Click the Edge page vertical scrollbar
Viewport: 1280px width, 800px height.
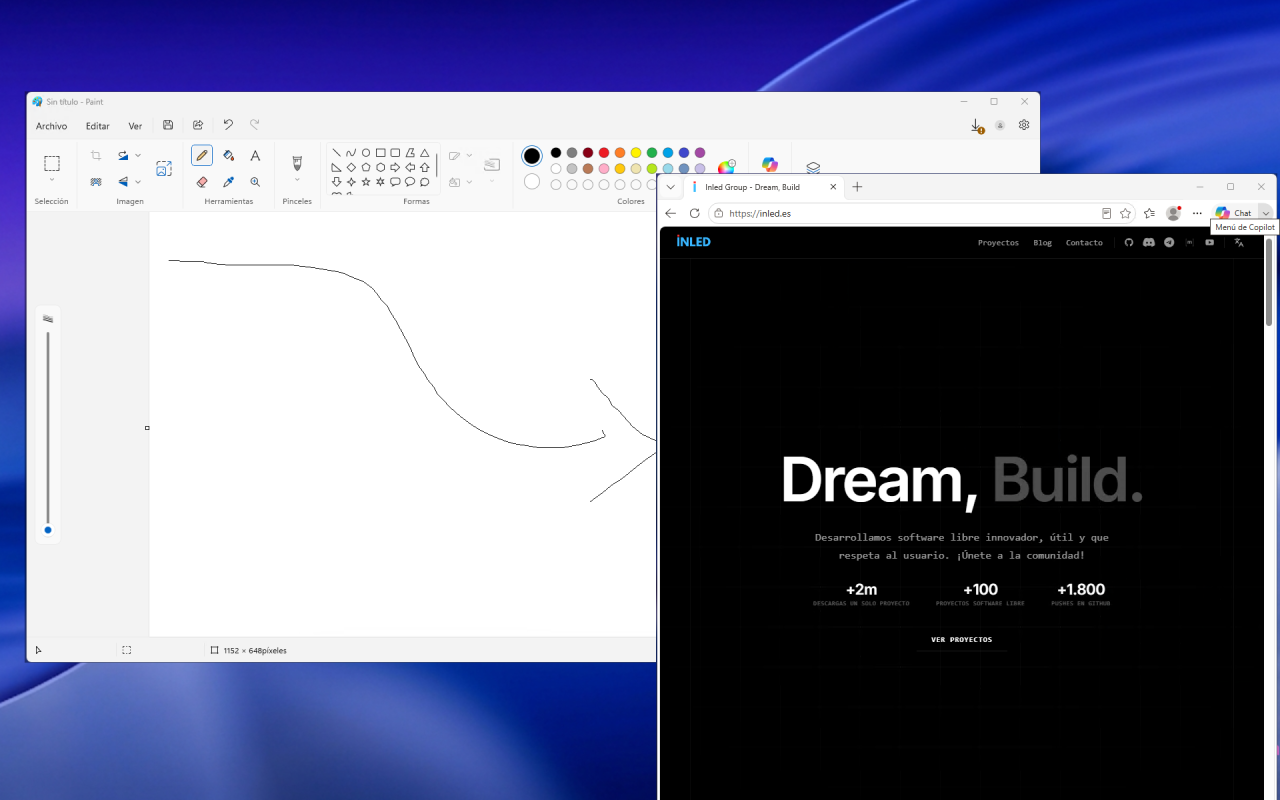pyautogui.click(x=1269, y=282)
